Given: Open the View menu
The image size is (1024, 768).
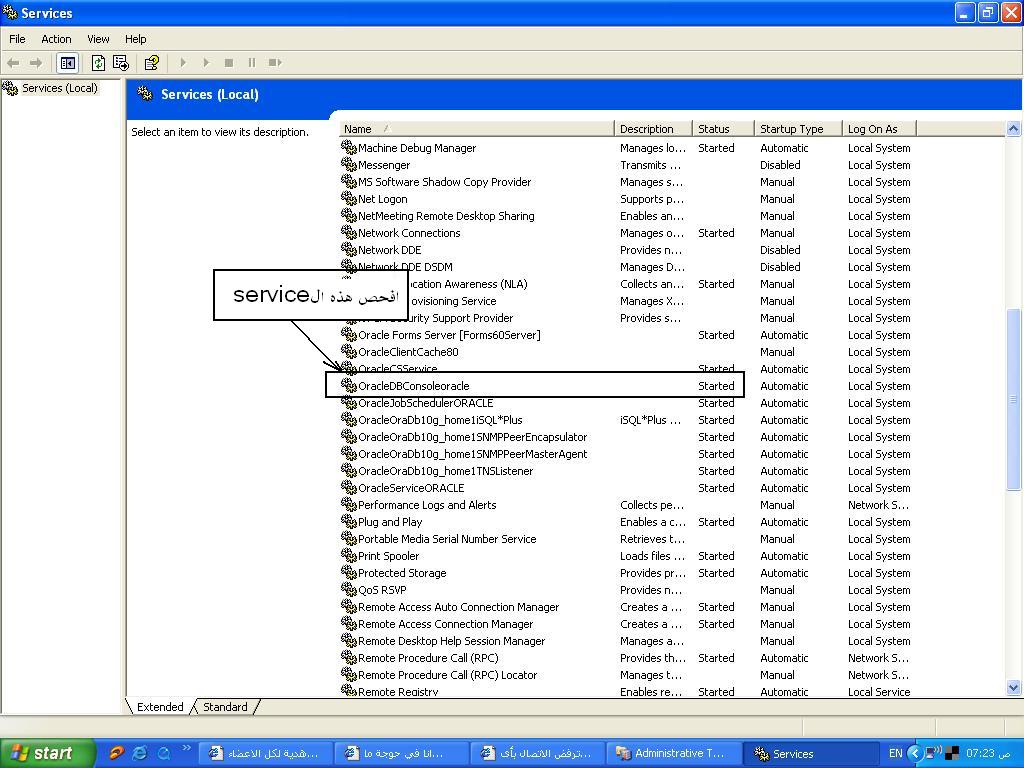Looking at the screenshot, I should click(x=98, y=39).
